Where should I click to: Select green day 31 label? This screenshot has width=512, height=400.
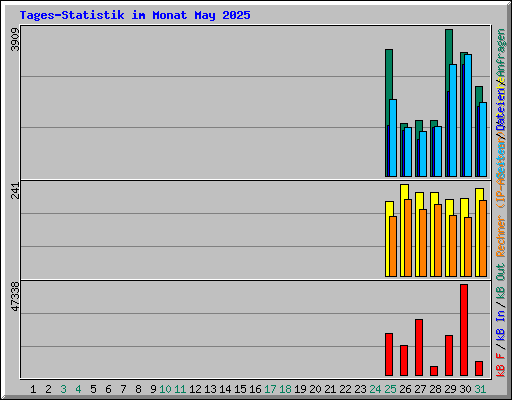tap(480, 389)
